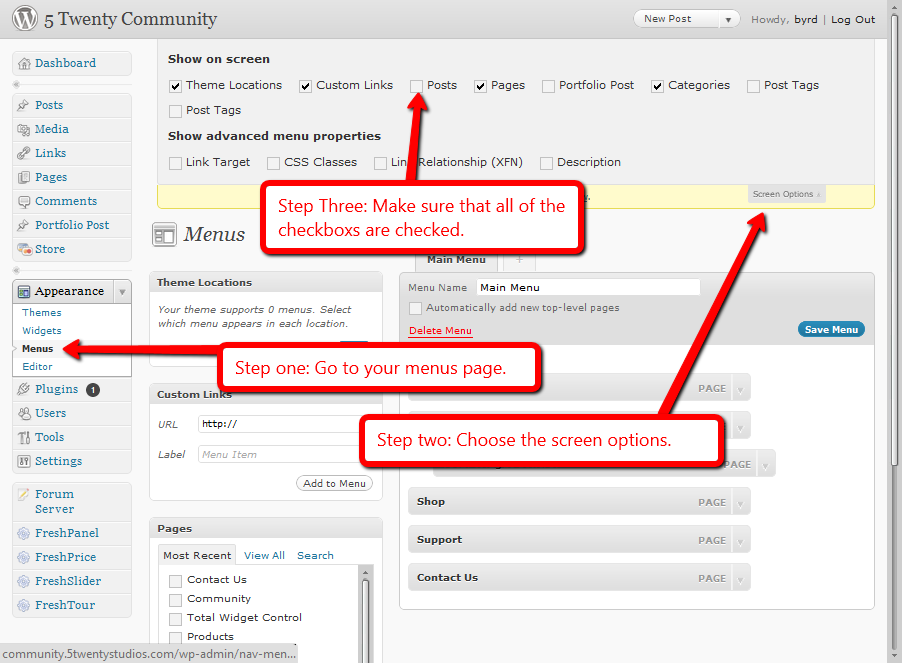Screen dimensions: 902x663
Task: Enable the Posts checkbox in screen options
Action: coord(416,86)
